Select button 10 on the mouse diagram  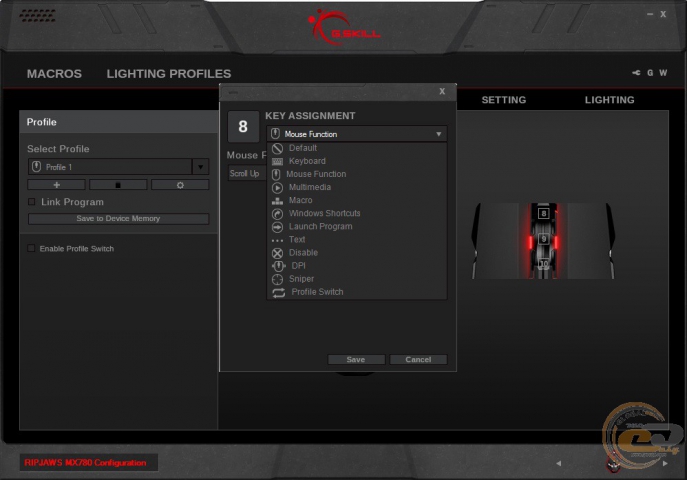pos(543,264)
